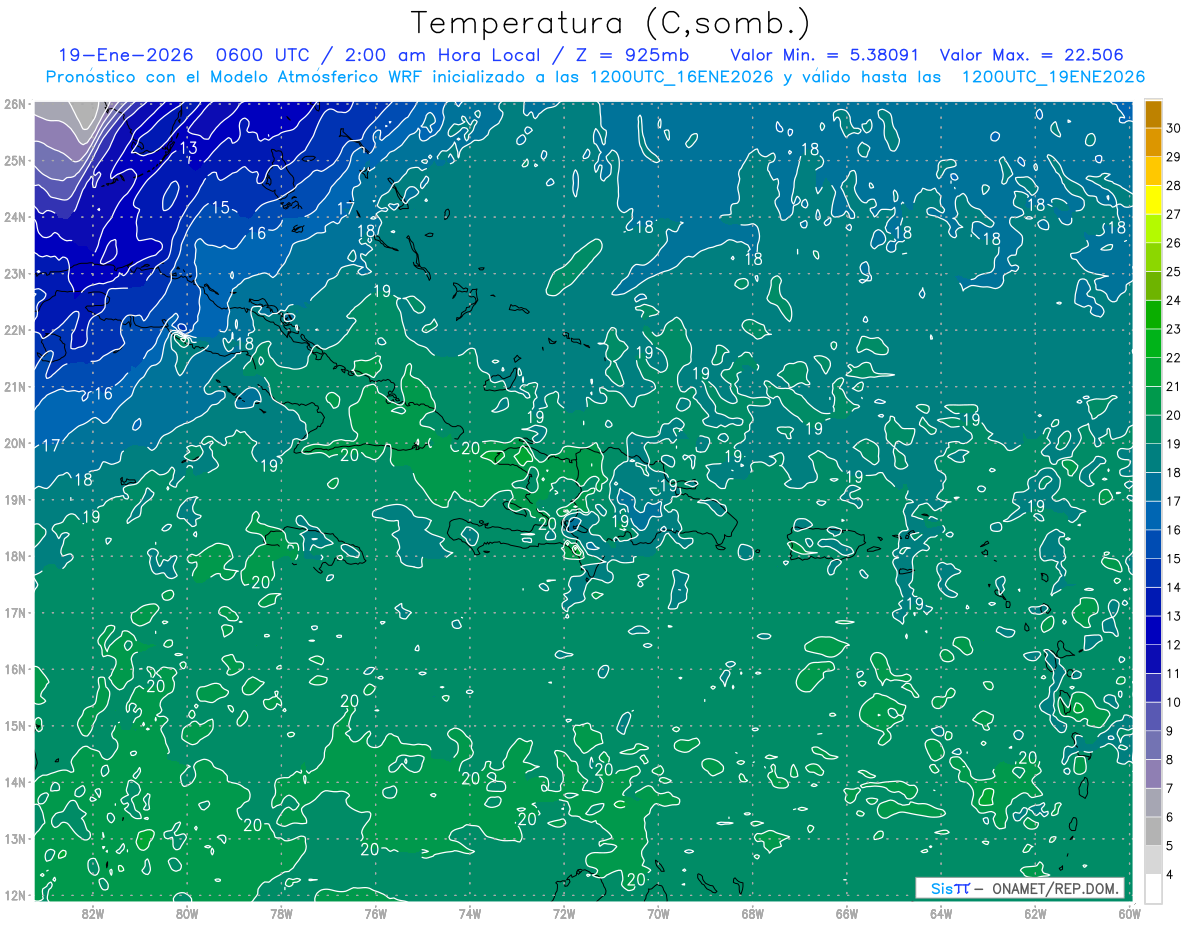
Task: Pick the white bottom color bar segment
Action: 1153,888
